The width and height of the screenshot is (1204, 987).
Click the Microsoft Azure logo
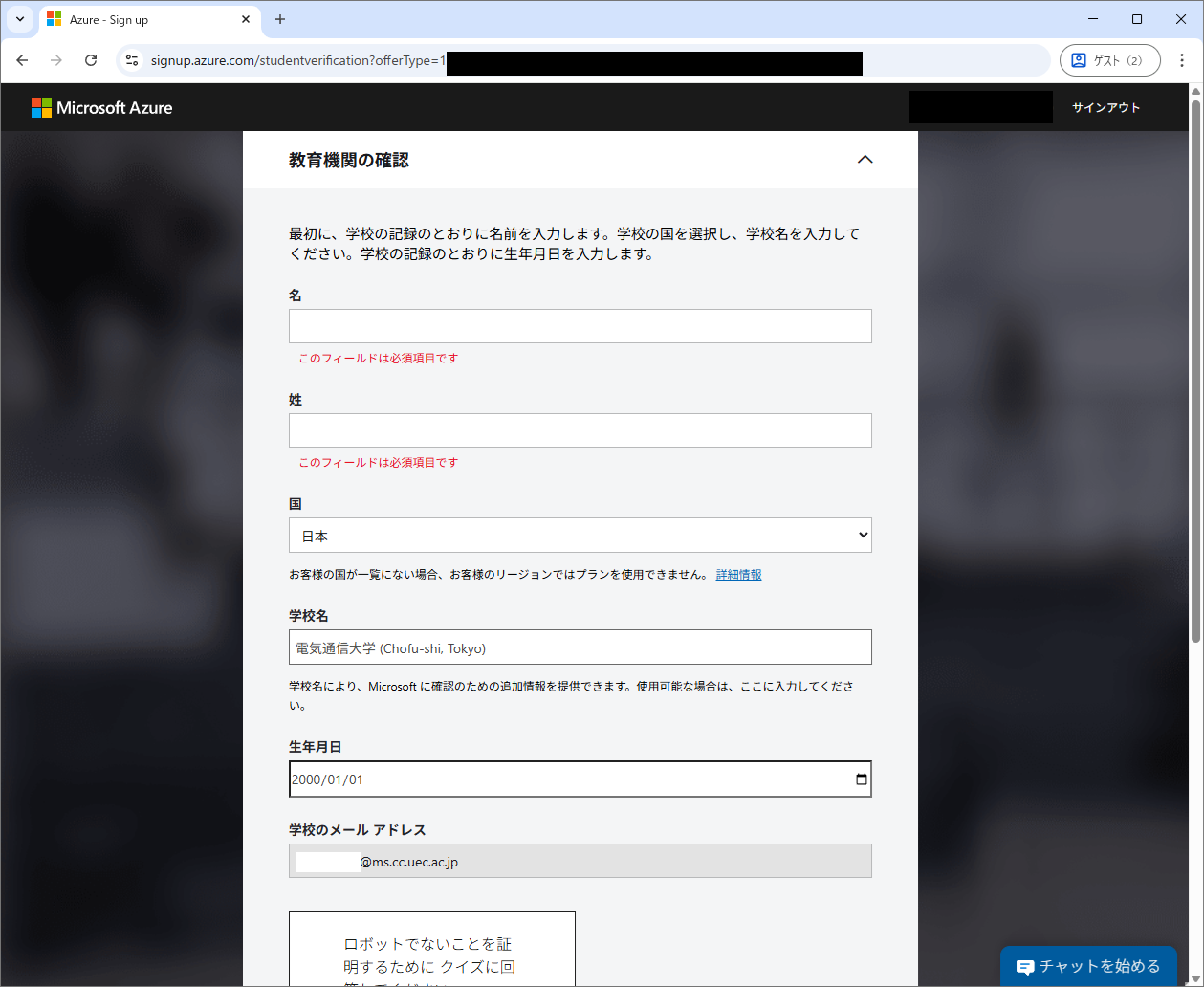102,108
